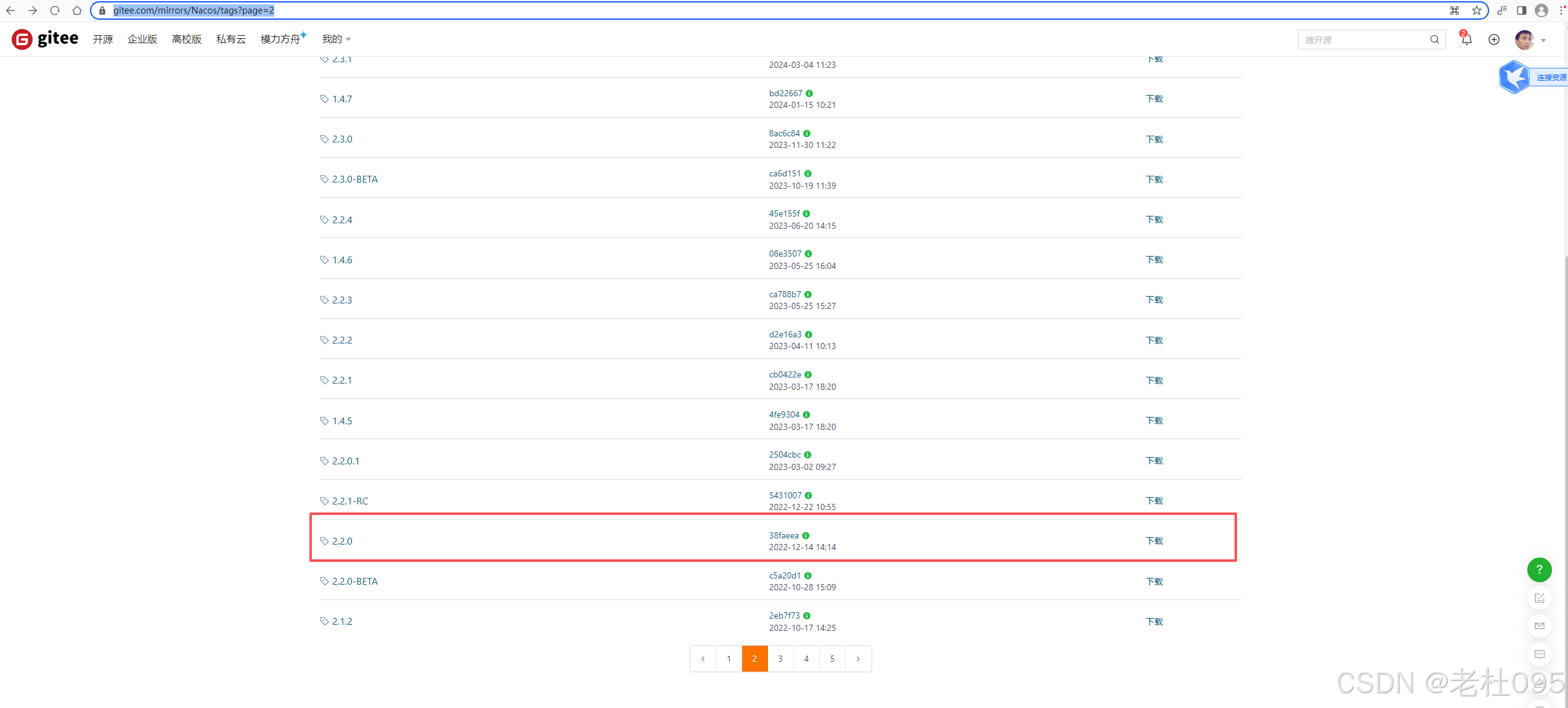This screenshot has height=708, width=1568.
Task: Click 下载 for tag 2.3.0
Action: click(1154, 139)
